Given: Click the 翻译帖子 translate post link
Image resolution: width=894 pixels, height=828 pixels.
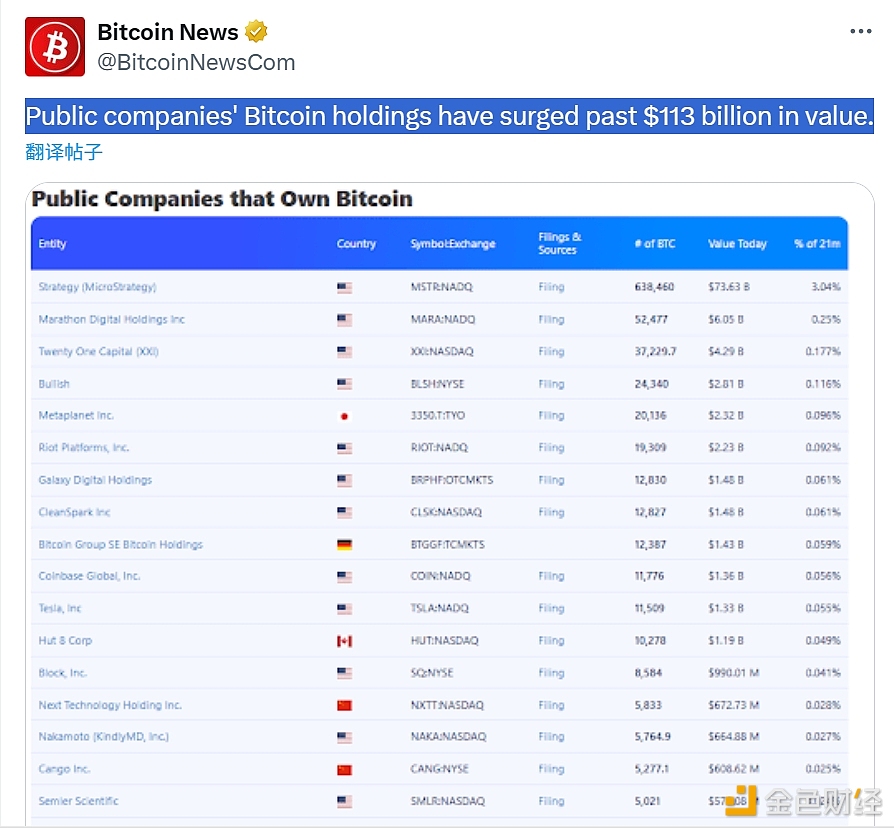Looking at the screenshot, I should pyautogui.click(x=64, y=153).
